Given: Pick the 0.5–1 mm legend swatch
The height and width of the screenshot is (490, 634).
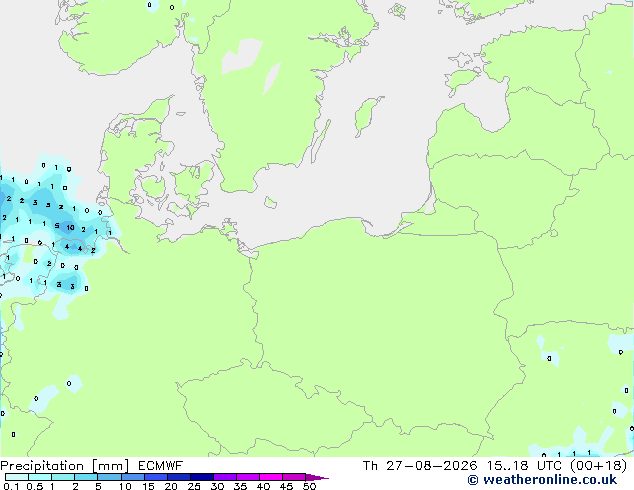Looking at the screenshot, I should point(40,477).
